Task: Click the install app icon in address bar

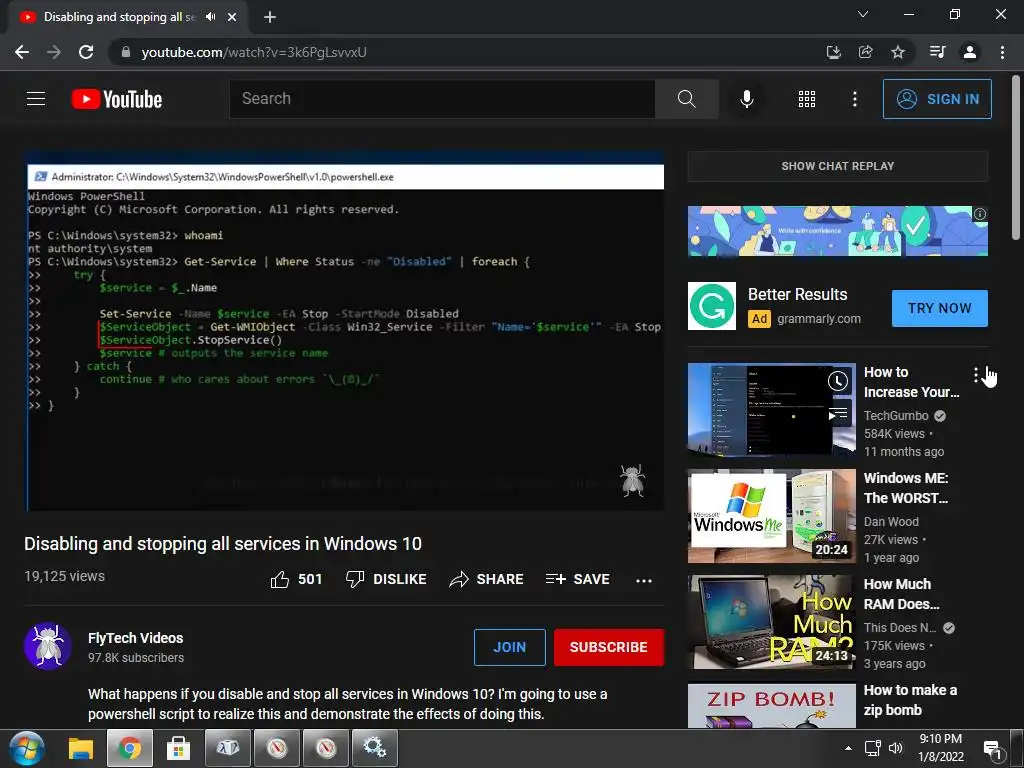Action: (x=833, y=52)
